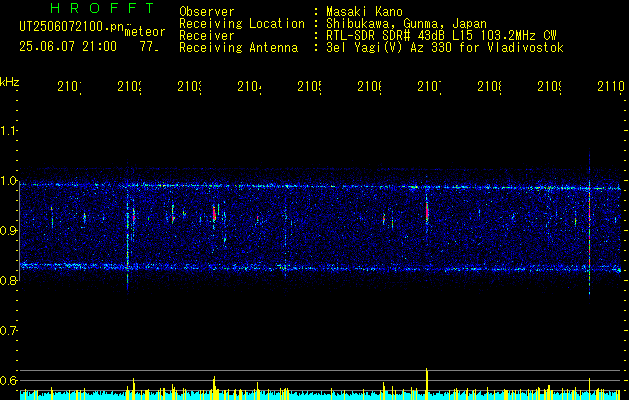Click the 2105 time axis marker
The image size is (629, 400).
tap(309, 87)
